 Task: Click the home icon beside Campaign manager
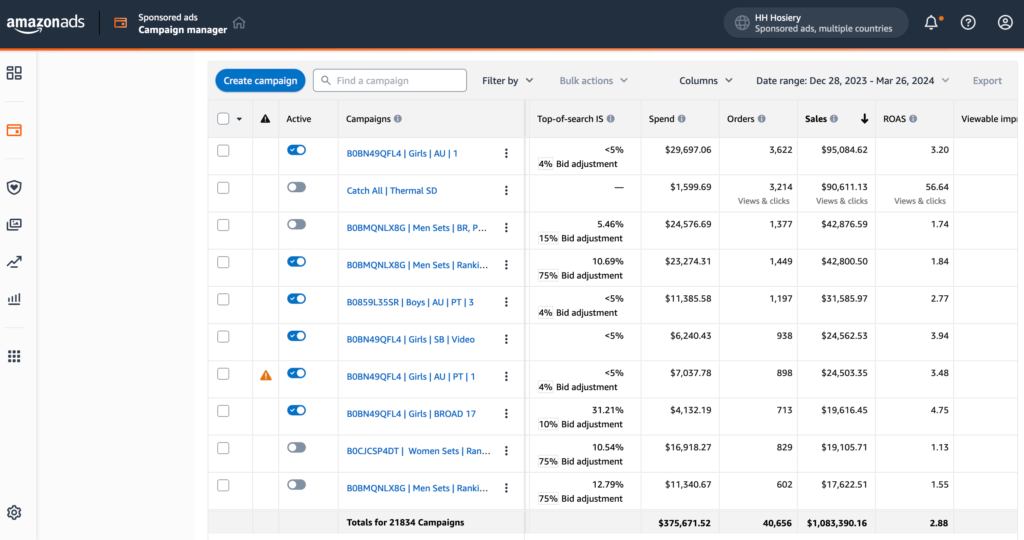[239, 23]
